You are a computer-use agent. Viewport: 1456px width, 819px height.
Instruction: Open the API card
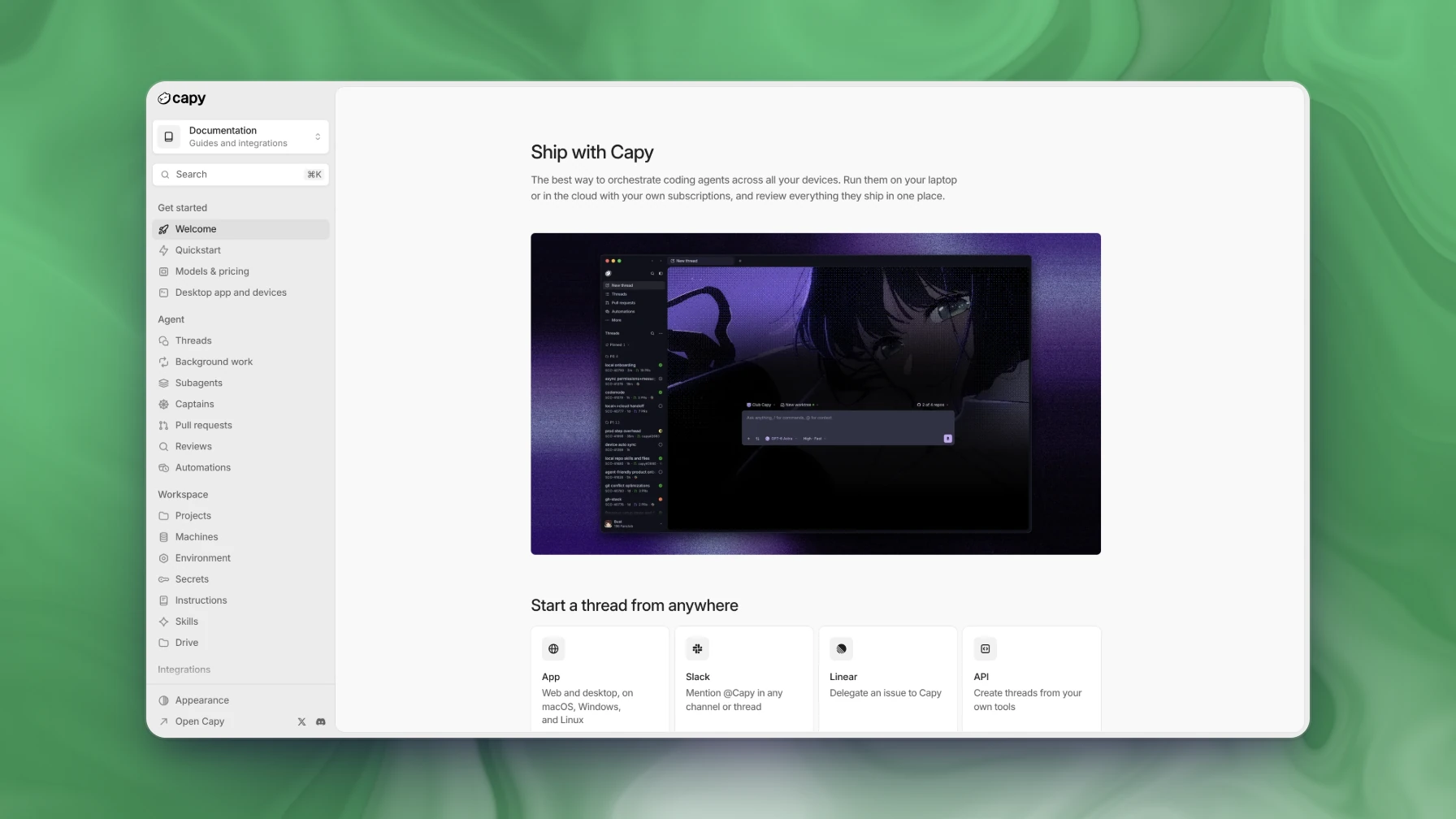coord(1032,679)
